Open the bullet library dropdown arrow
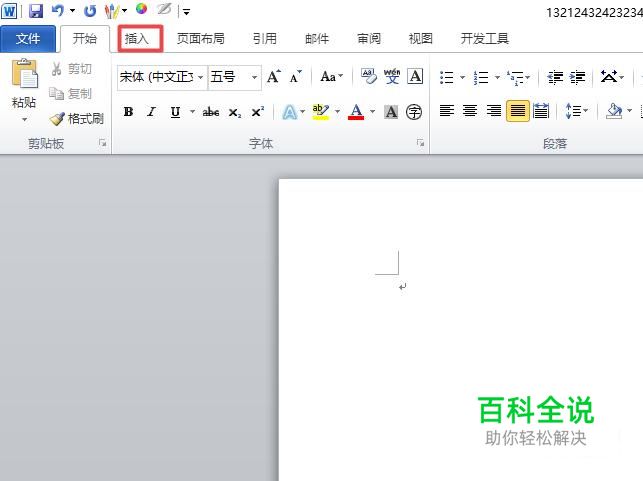 click(462, 77)
